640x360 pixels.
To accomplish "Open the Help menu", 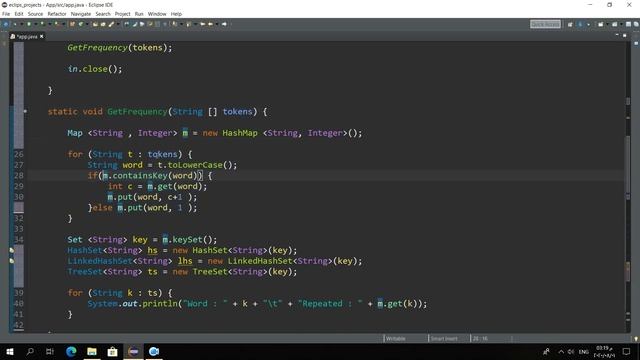I will [176, 14].
